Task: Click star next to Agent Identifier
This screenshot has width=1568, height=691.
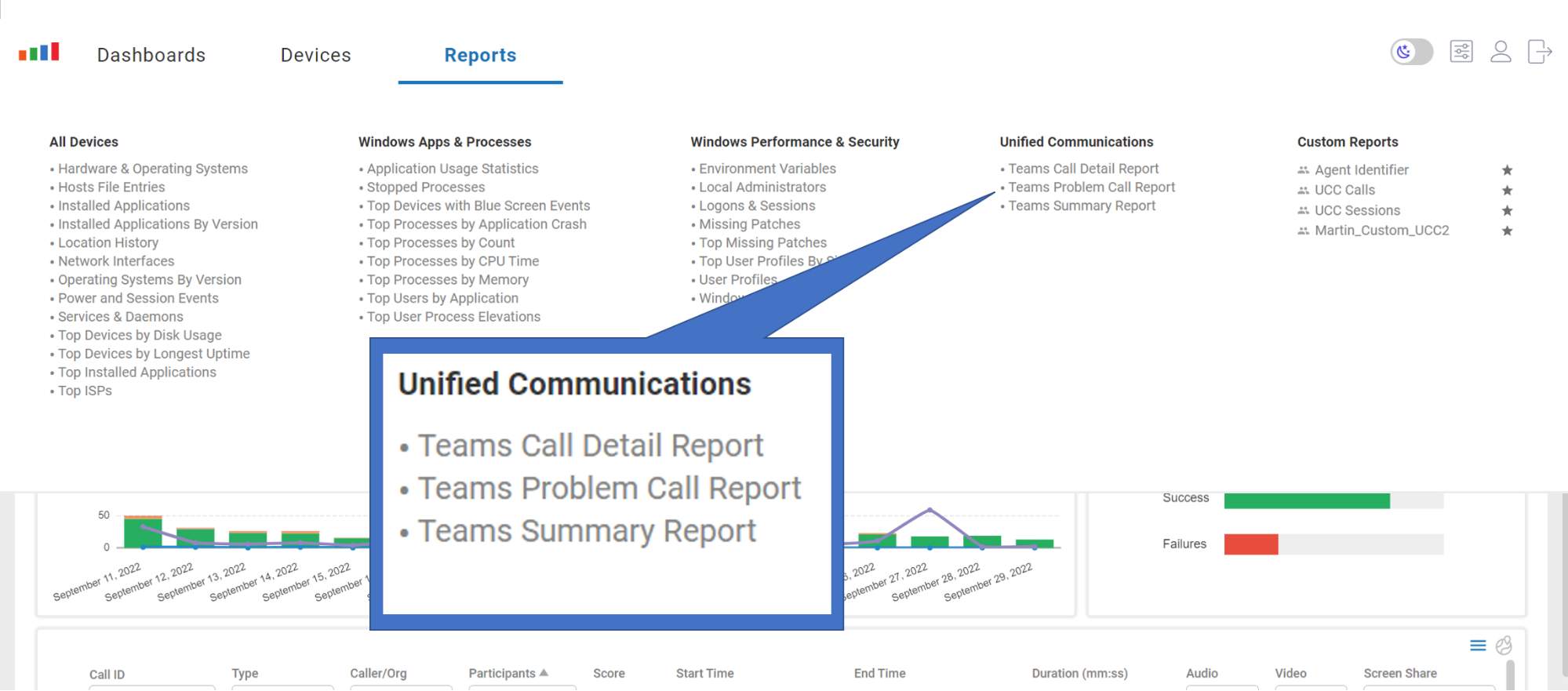Action: pos(1507,170)
